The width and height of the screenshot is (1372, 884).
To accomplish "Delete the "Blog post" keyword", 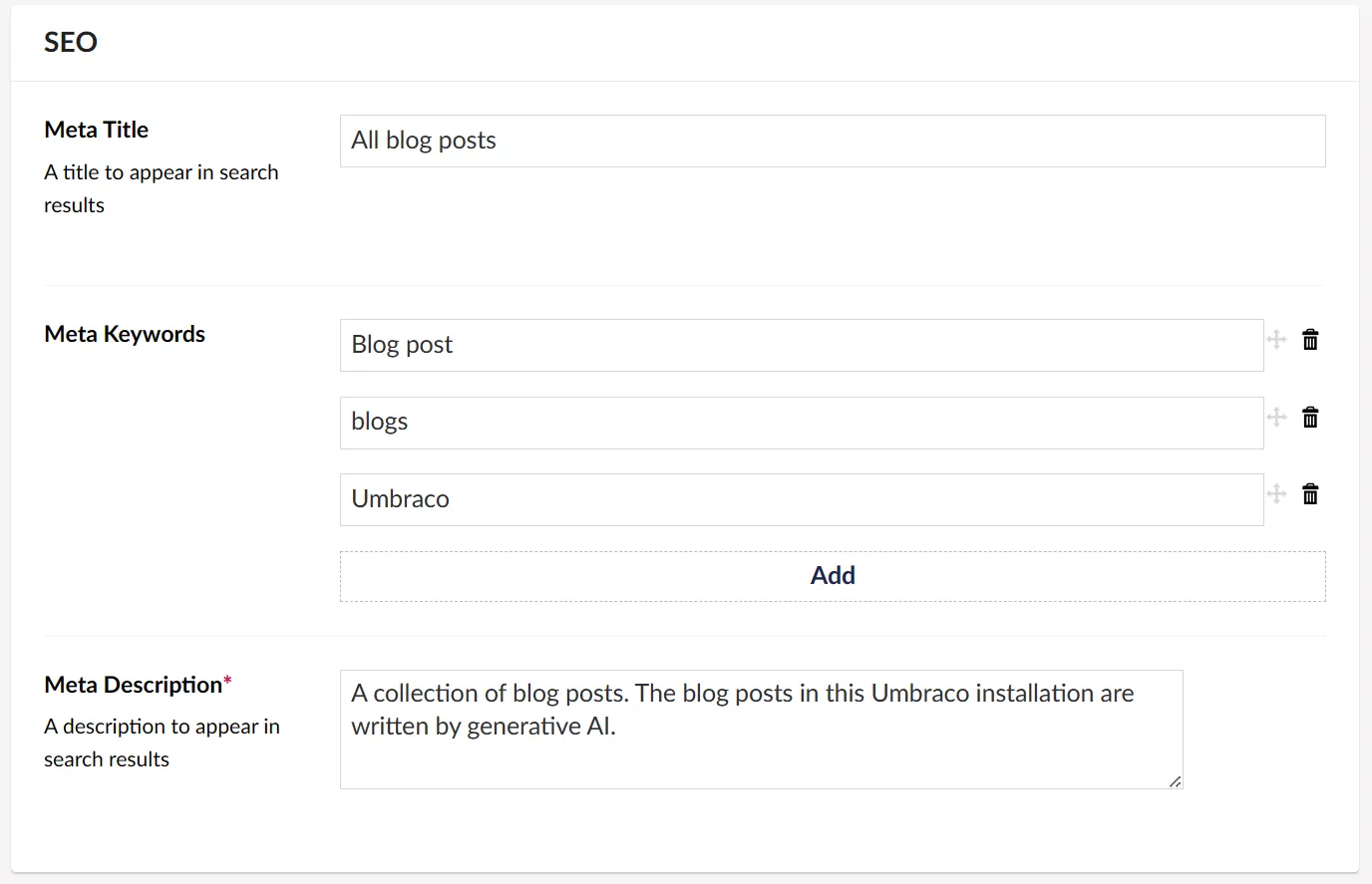I will 1310,340.
